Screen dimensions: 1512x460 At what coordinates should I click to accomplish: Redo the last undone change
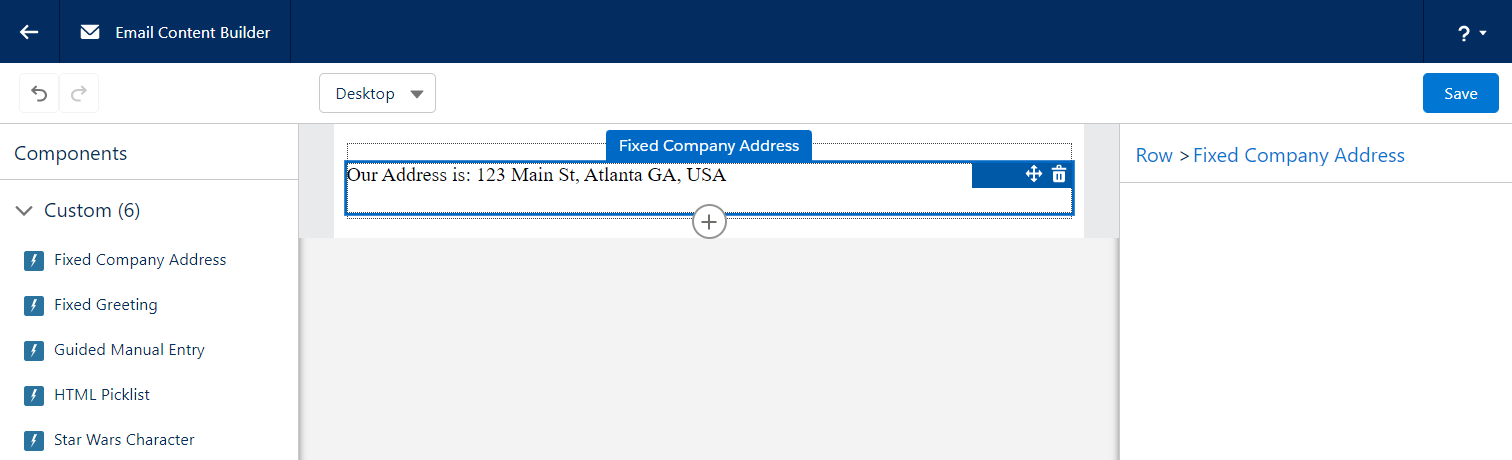tap(79, 93)
